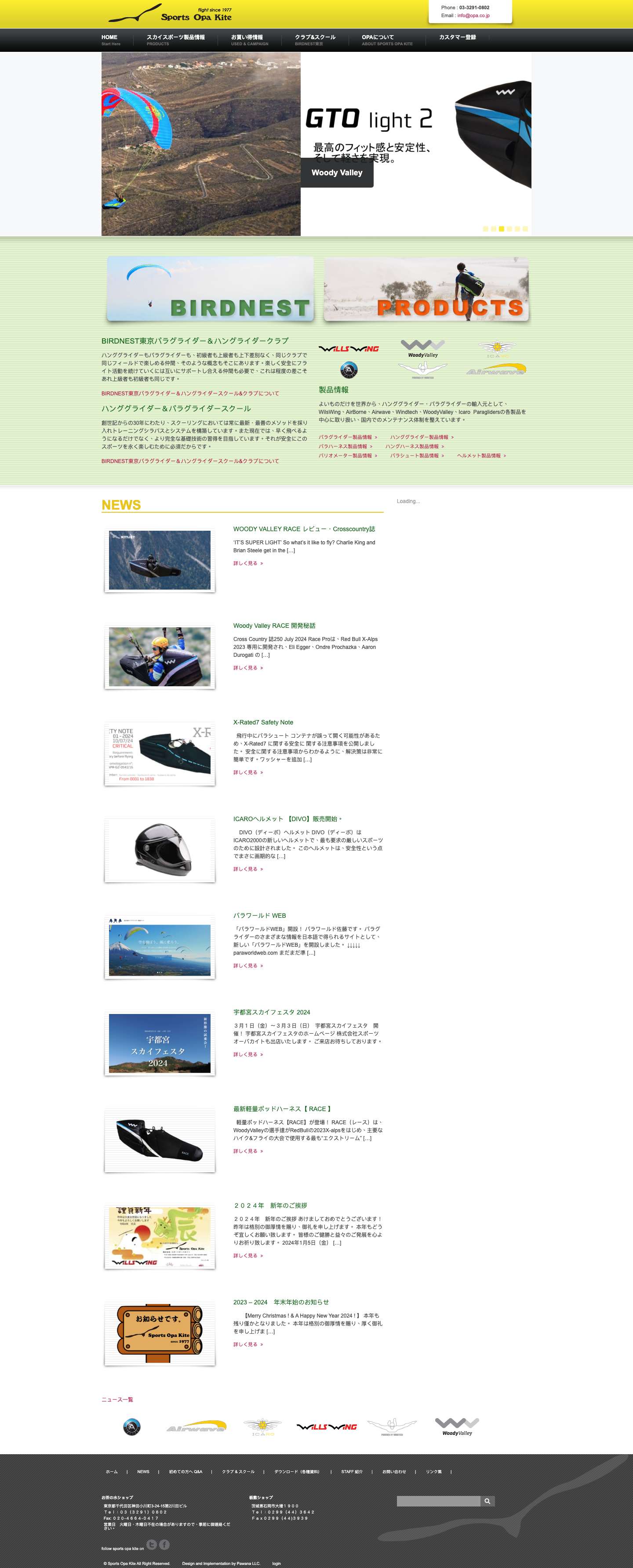Click the AirBorne badge in the logo strip above the footer
The image size is (633, 1568).
[131, 1427]
